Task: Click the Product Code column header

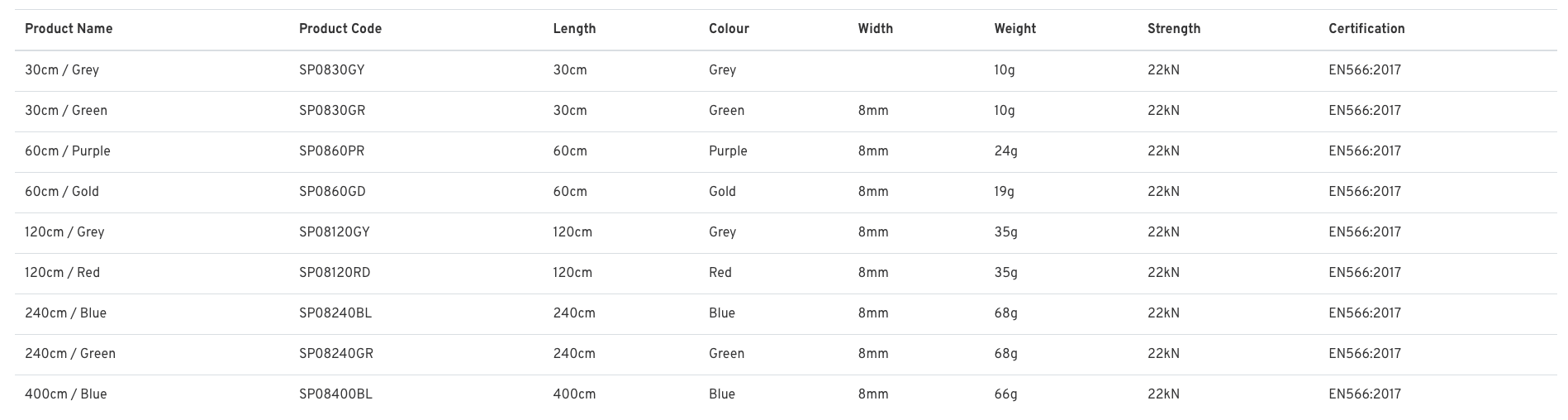Action: 340,29
